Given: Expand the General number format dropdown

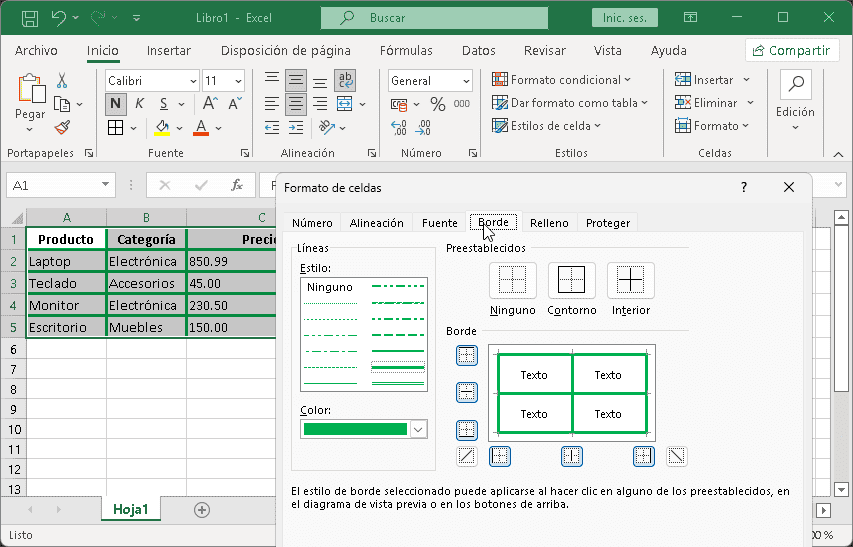Looking at the screenshot, I should point(466,81).
